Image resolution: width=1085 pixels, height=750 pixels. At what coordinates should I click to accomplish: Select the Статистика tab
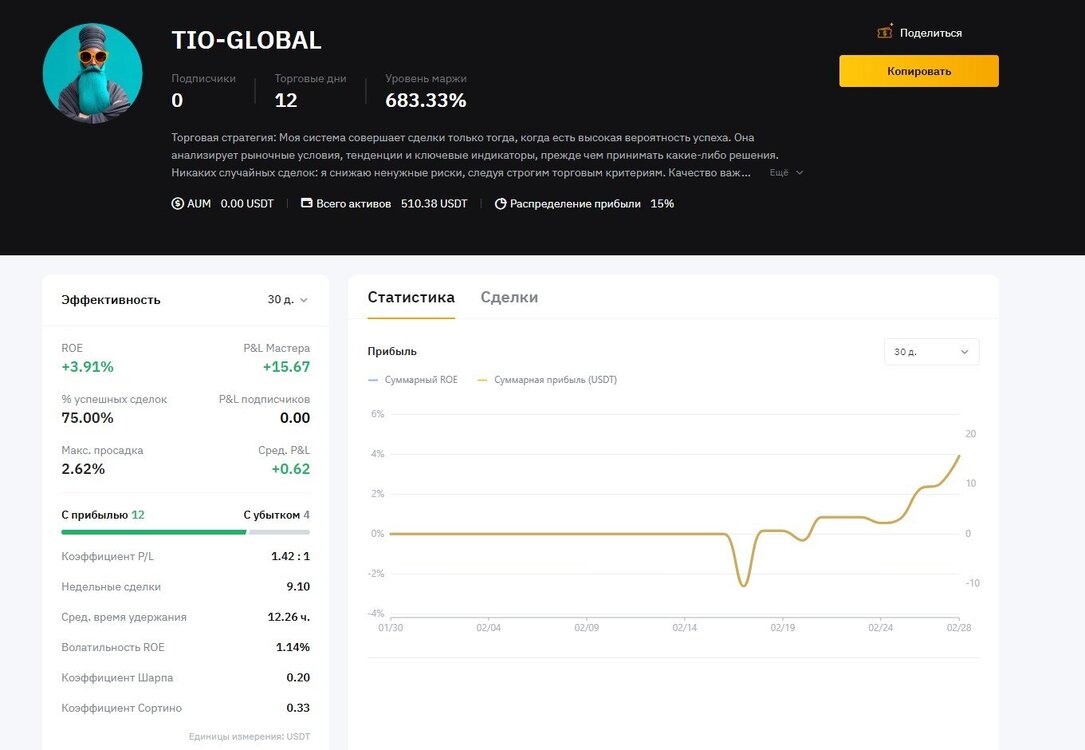[x=411, y=298]
